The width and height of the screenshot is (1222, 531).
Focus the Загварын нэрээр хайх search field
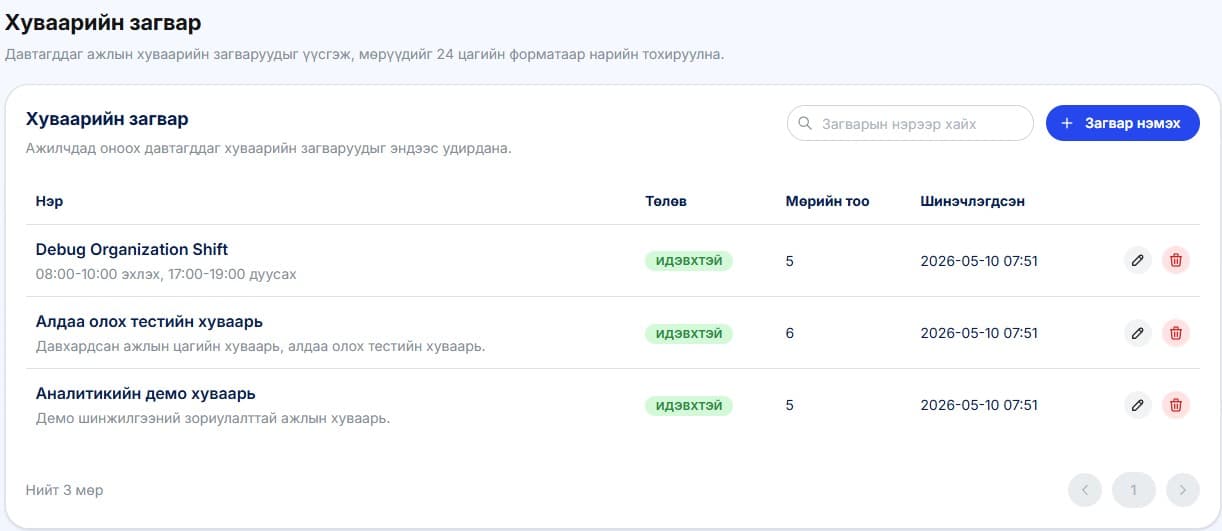910,124
